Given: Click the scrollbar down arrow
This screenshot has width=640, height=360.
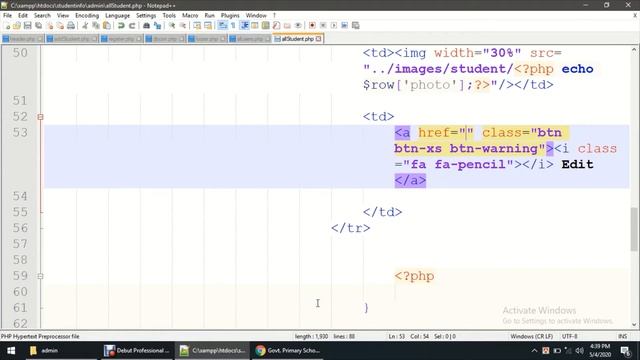Looking at the screenshot, I should click(x=634, y=324).
